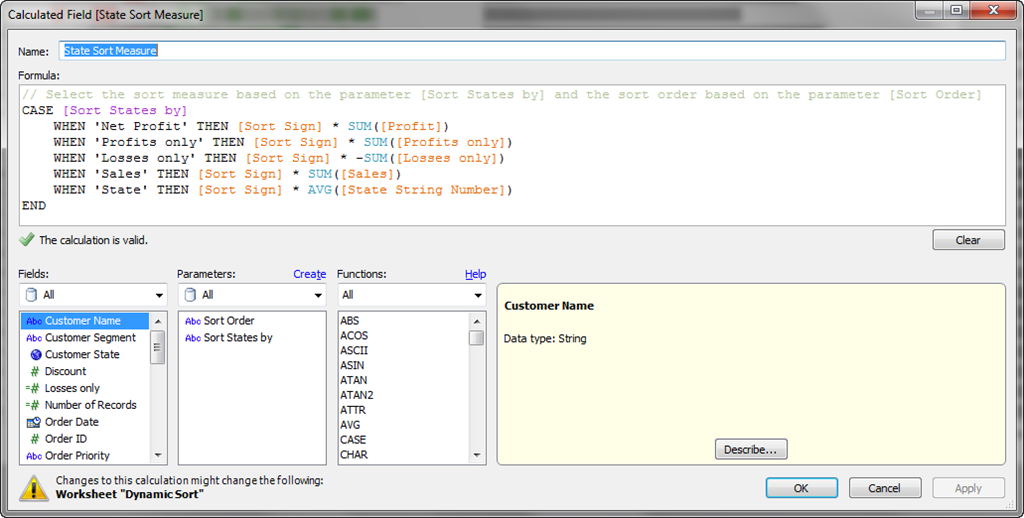Click [Sort States by] in formula
This screenshot has height=518, width=1024.
point(125,110)
